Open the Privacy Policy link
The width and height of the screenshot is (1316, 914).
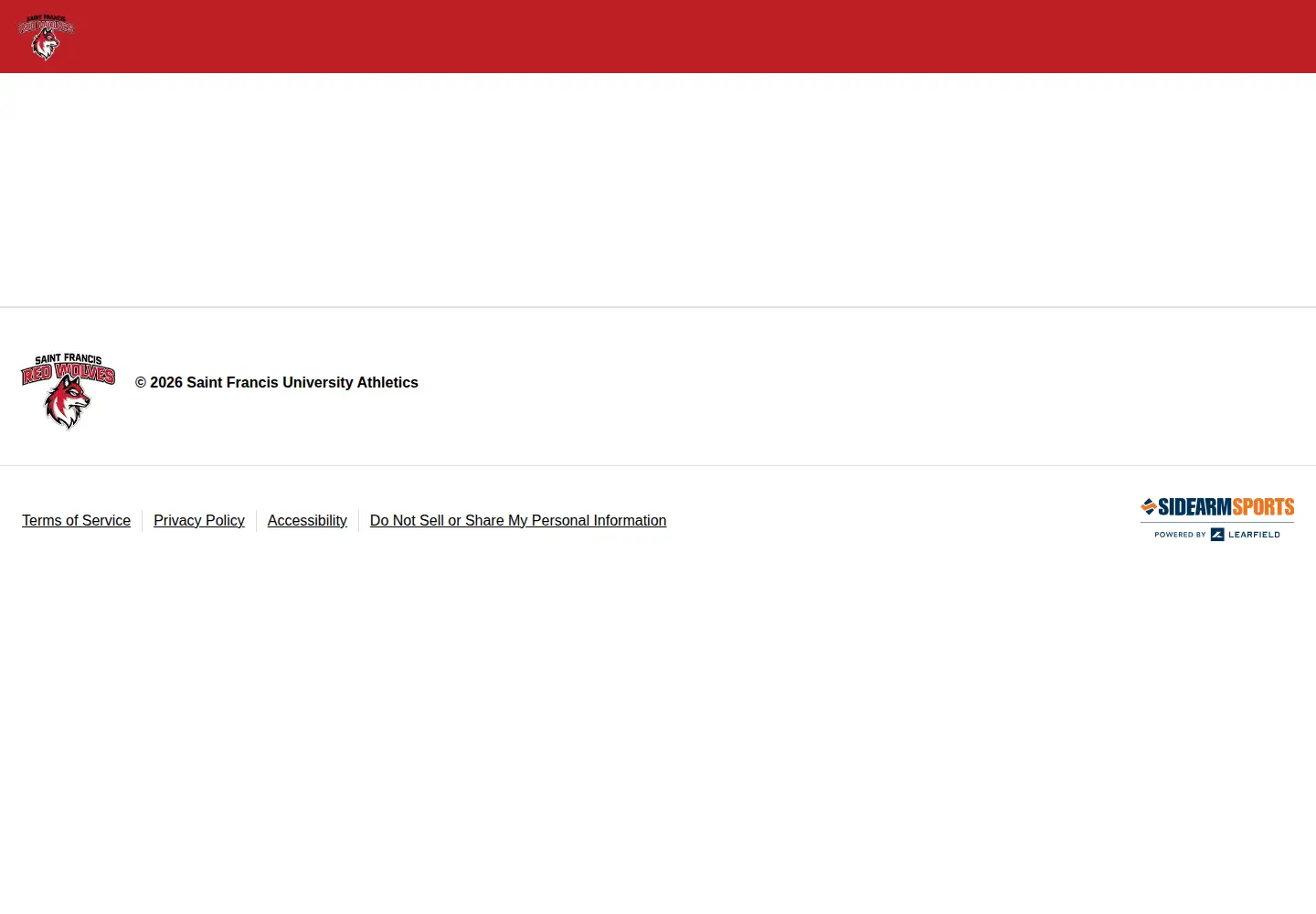pos(199,521)
